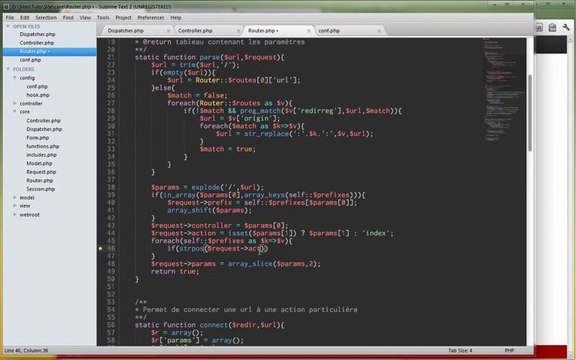Expand the model folder

coord(15,197)
